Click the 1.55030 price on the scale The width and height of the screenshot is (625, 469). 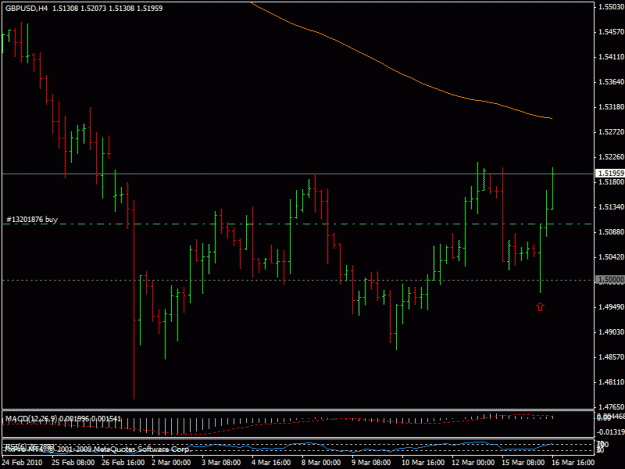[611, 7]
